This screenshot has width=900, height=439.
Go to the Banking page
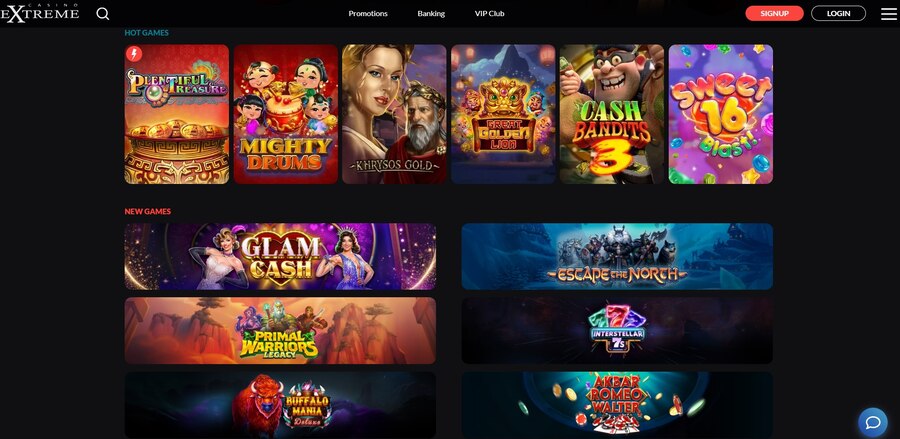pyautogui.click(x=431, y=13)
